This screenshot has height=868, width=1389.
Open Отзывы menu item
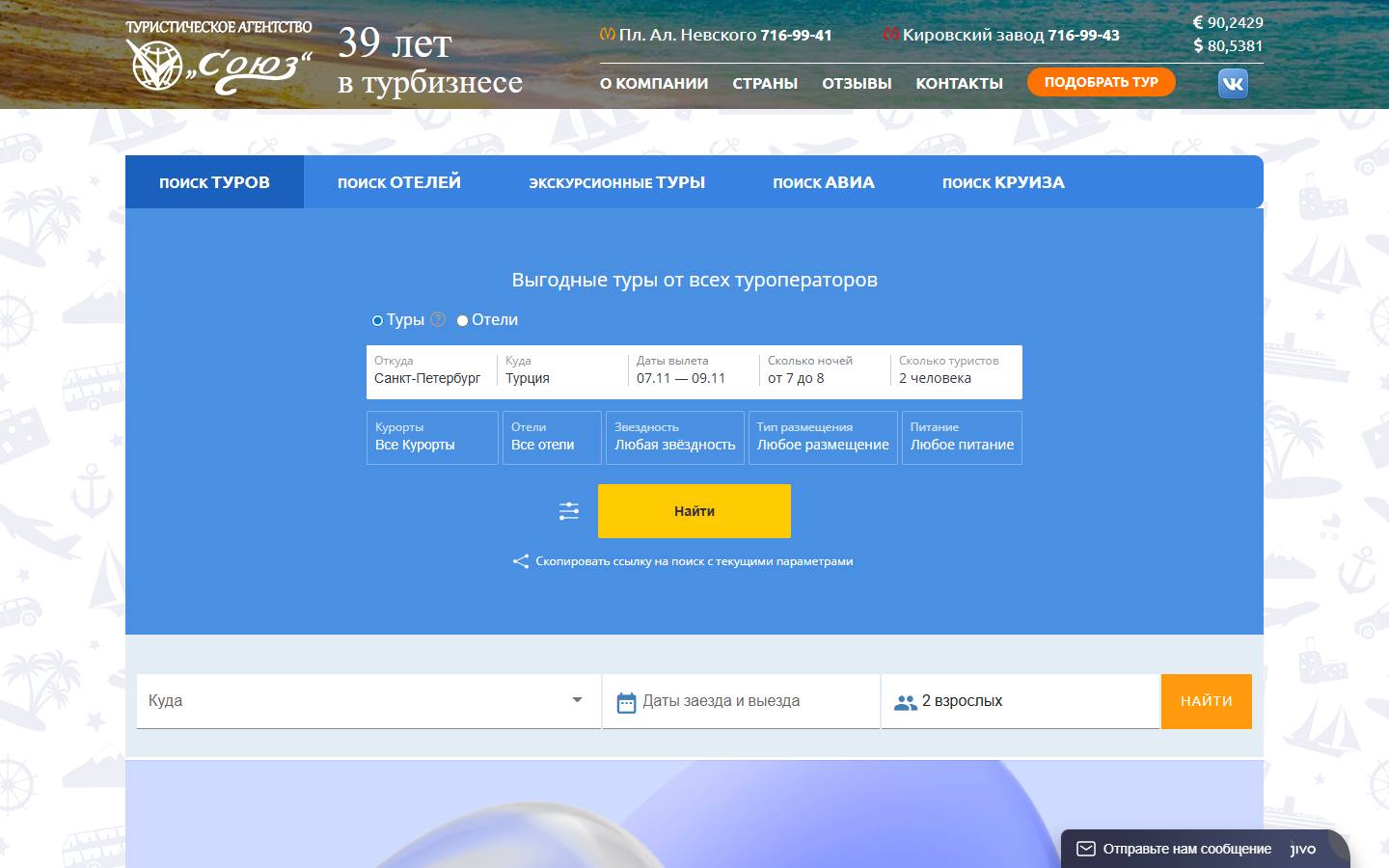[x=857, y=84]
